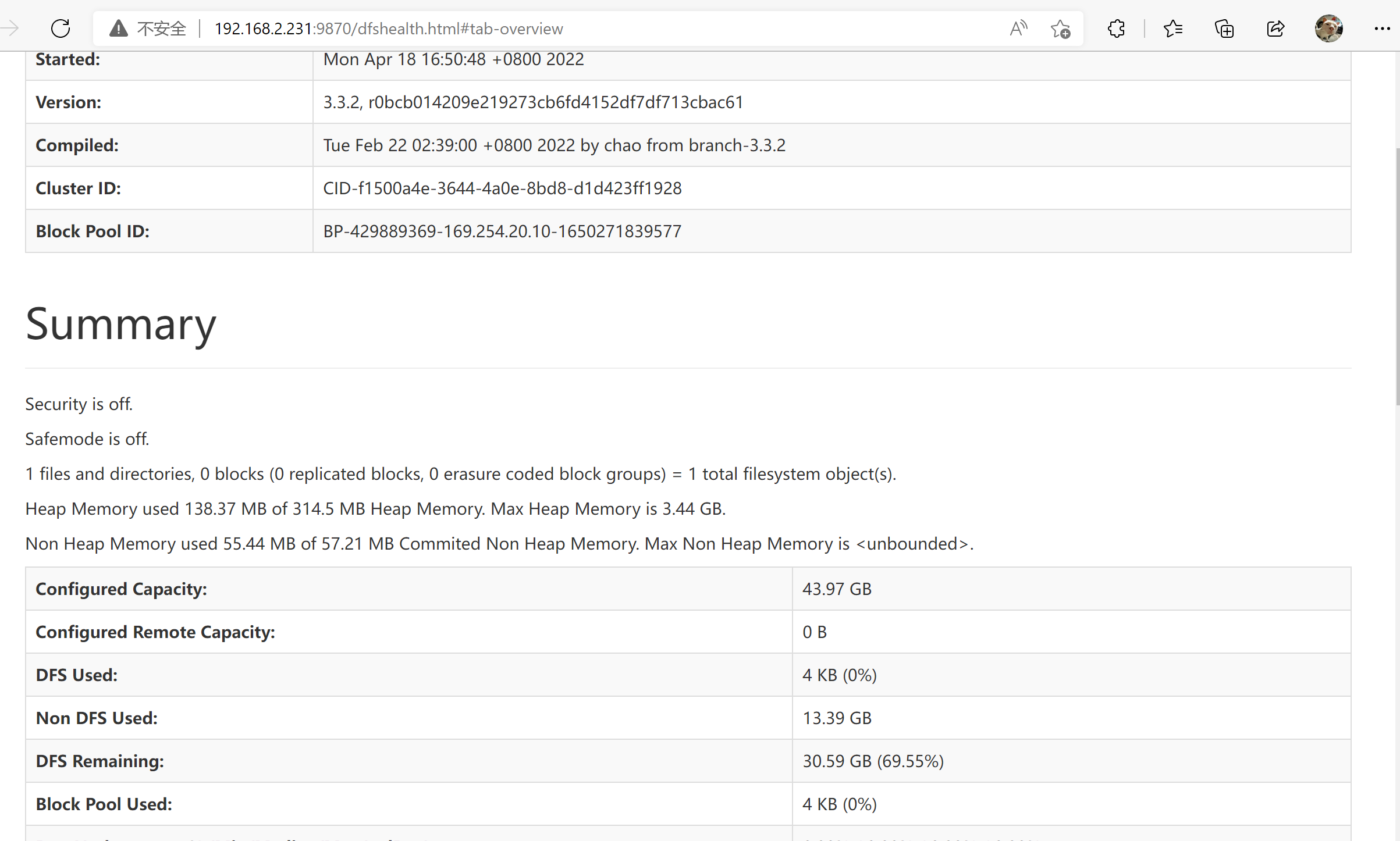Open the browser profile avatar

[x=1329, y=28]
